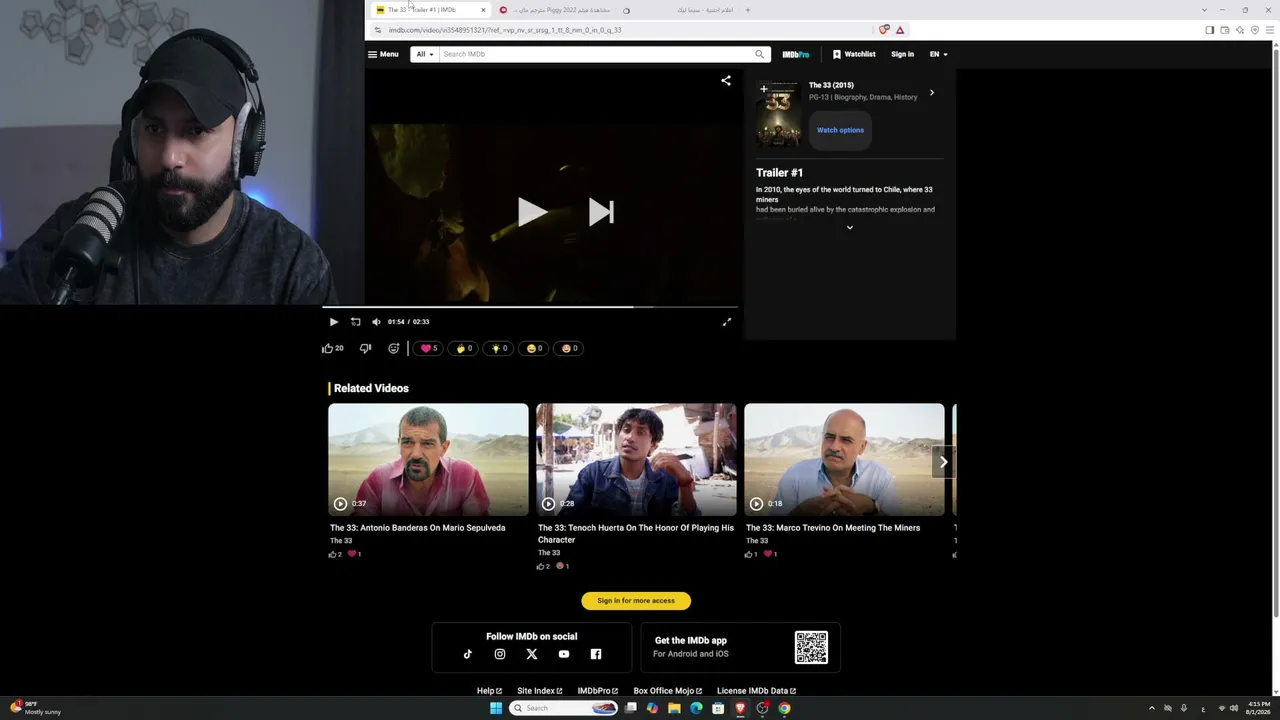Switch to the third Arabic-titled browser tab

point(679,10)
